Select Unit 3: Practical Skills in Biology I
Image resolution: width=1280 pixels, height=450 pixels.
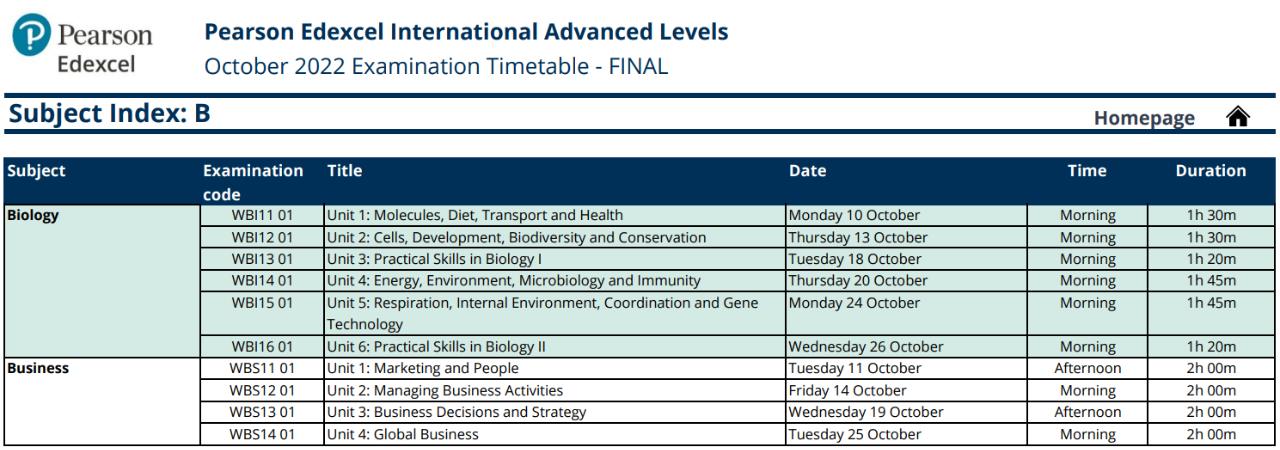(434, 259)
